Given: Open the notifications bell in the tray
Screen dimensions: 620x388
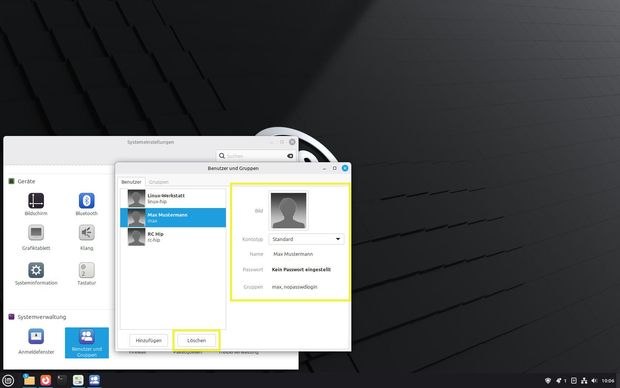Looking at the screenshot, I should click(559, 380).
